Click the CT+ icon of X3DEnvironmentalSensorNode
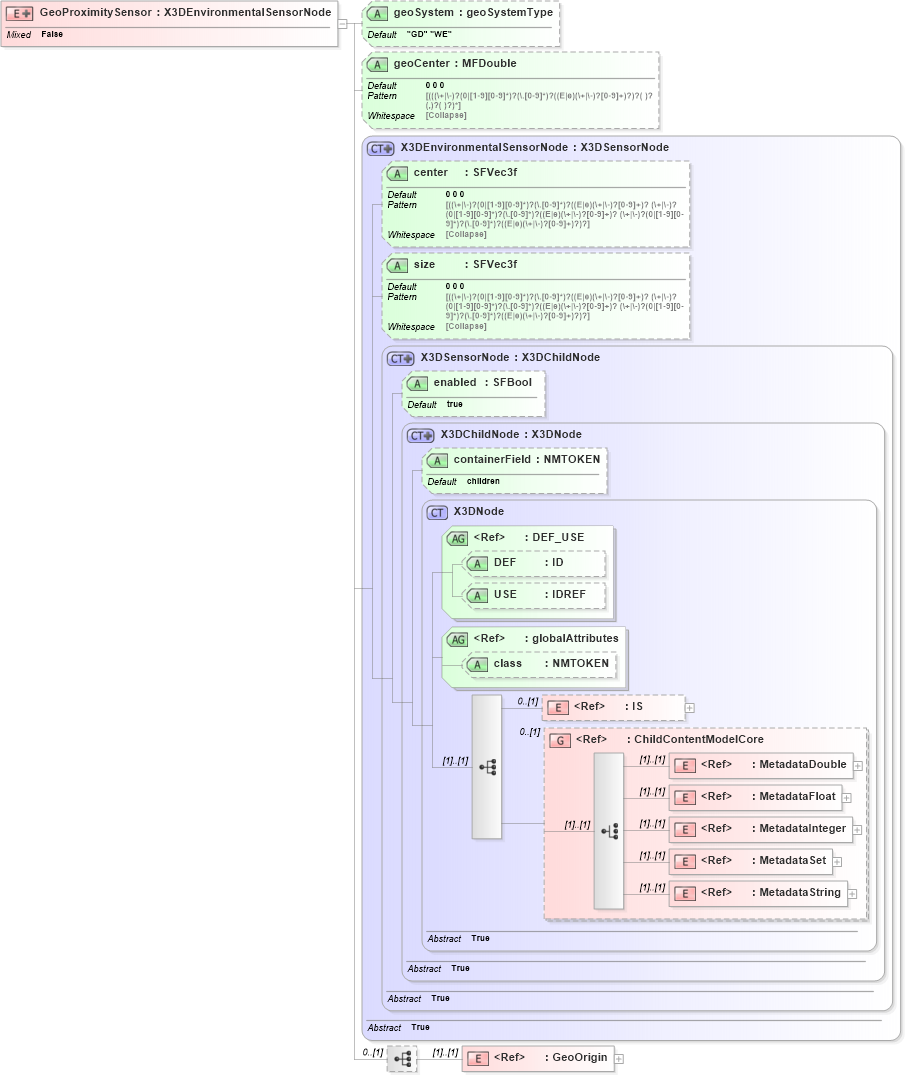This screenshot has width=905, height=1076. [x=381, y=148]
